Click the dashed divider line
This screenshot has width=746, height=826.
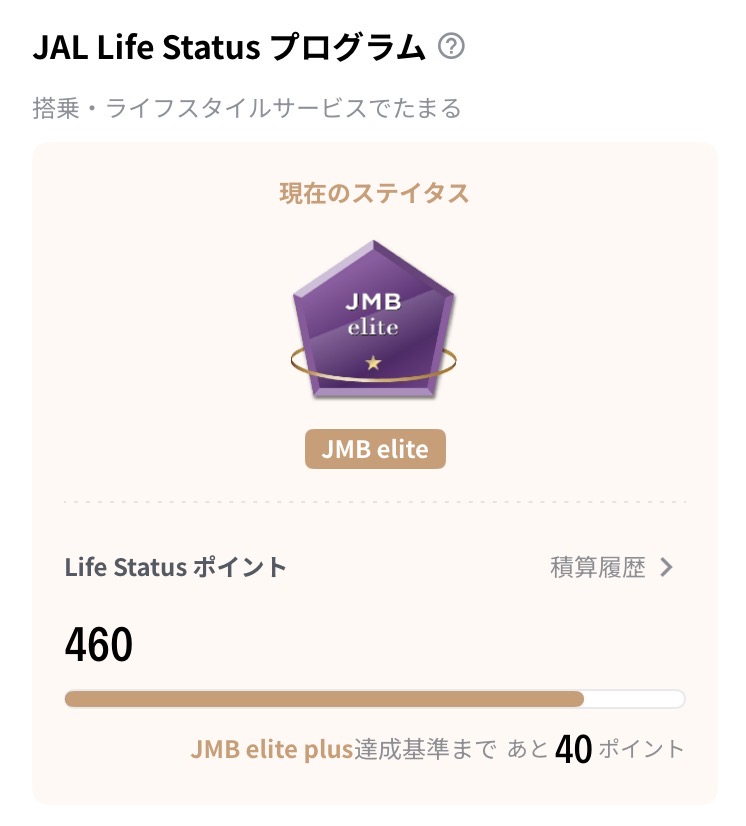pos(374,502)
